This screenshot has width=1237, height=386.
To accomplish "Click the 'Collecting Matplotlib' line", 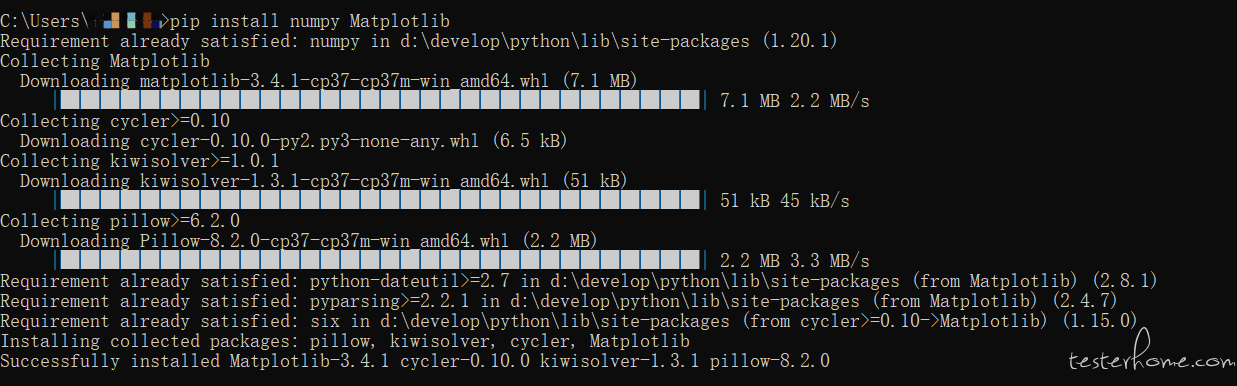I will click(x=105, y=60).
